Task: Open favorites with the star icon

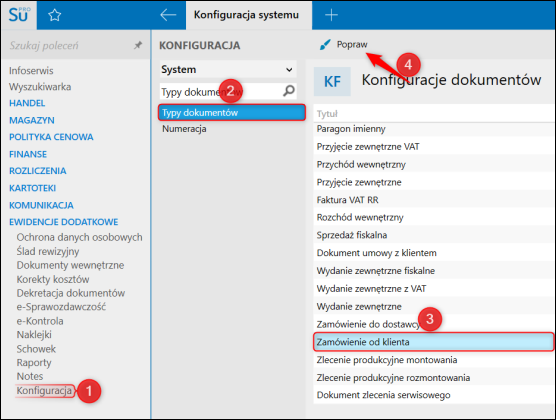Action: coord(55,15)
